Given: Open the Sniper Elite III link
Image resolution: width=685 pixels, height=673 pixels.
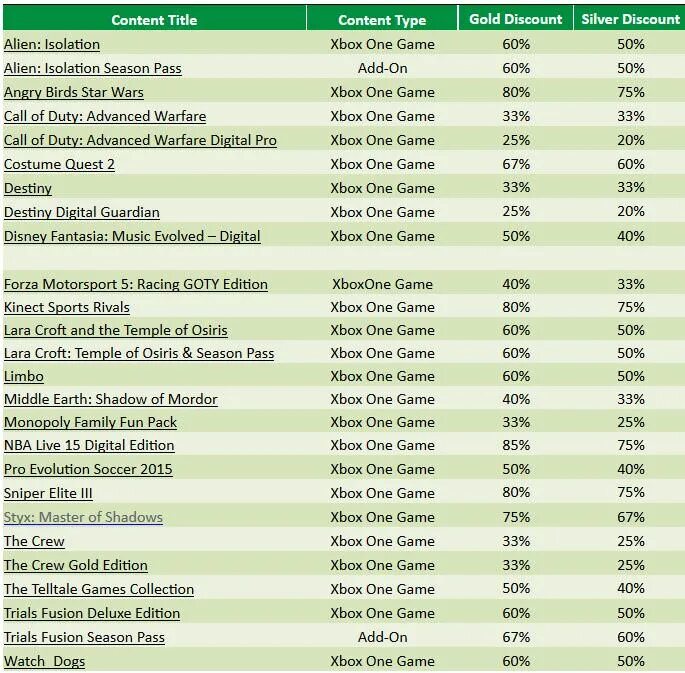Looking at the screenshot, I should [48, 493].
